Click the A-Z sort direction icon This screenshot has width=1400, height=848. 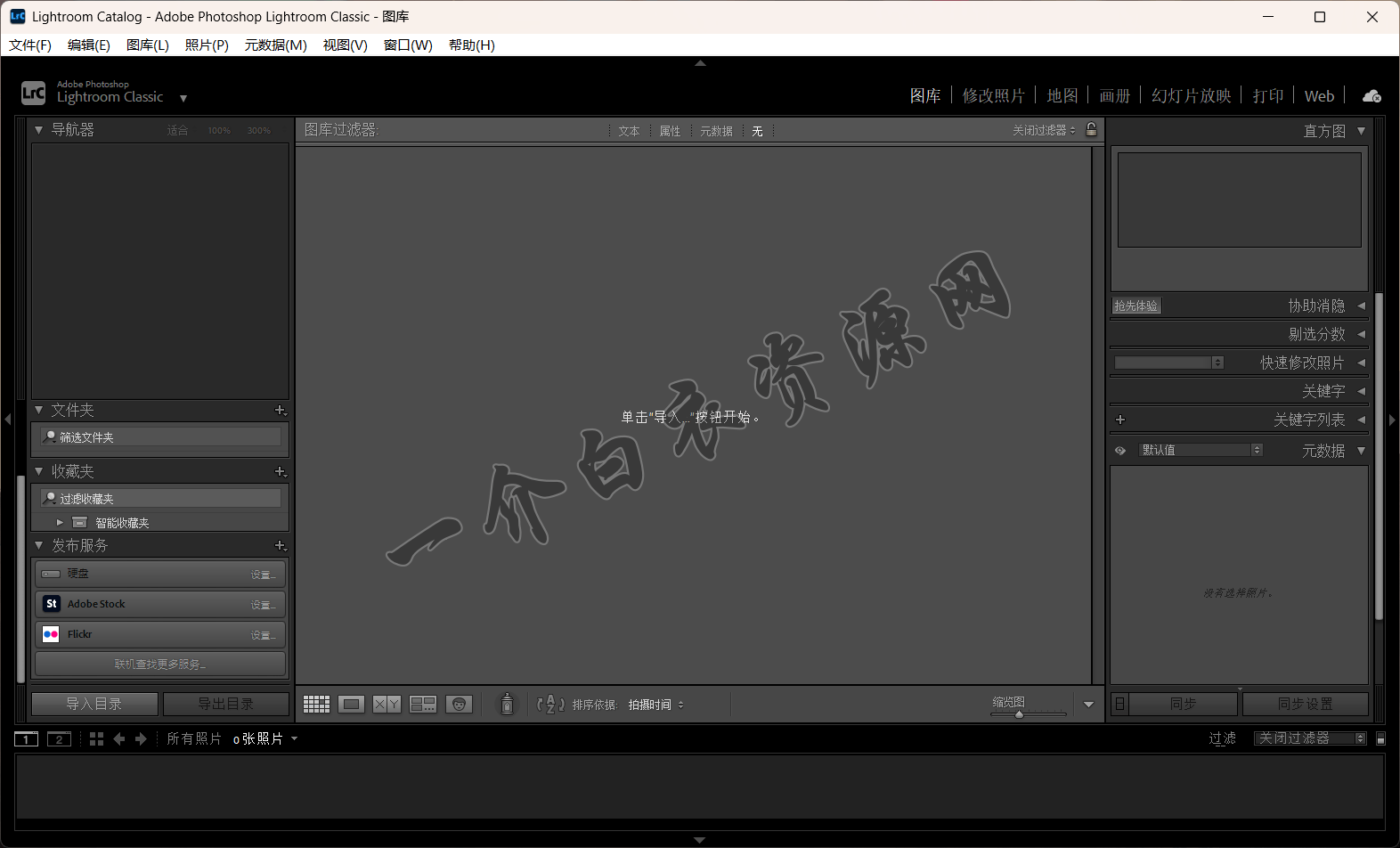coord(550,705)
